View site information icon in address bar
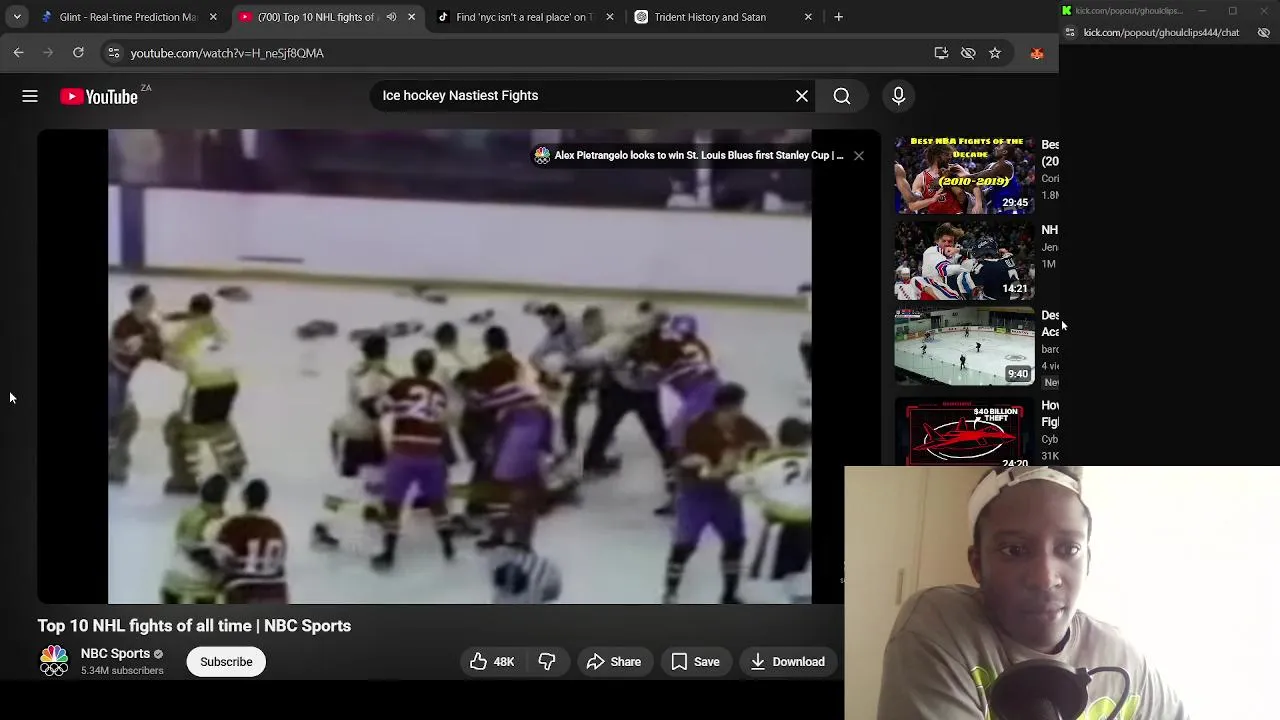 [x=113, y=53]
